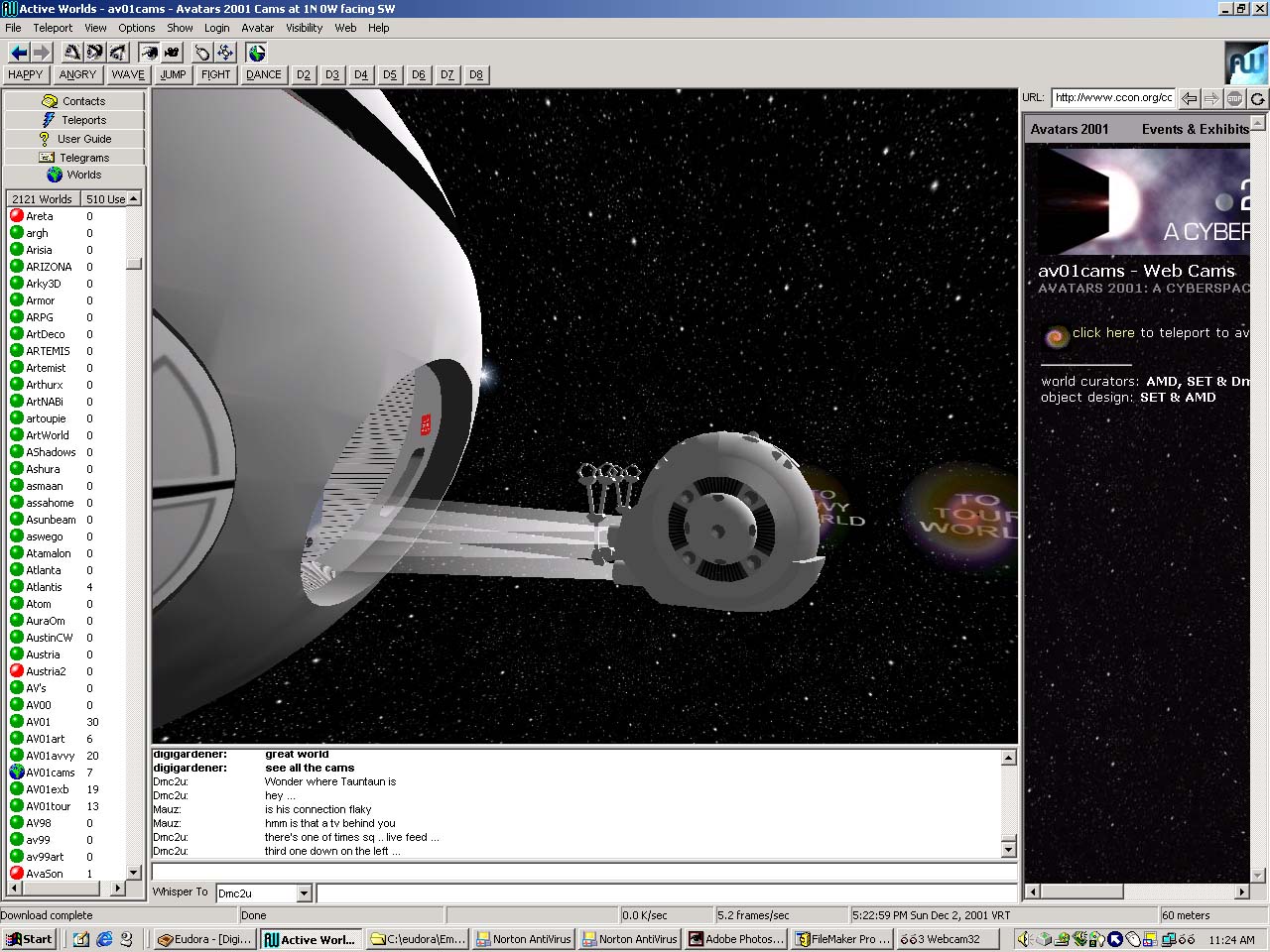Click the 'click here' teleport link
1270x952 pixels.
[x=1102, y=333]
